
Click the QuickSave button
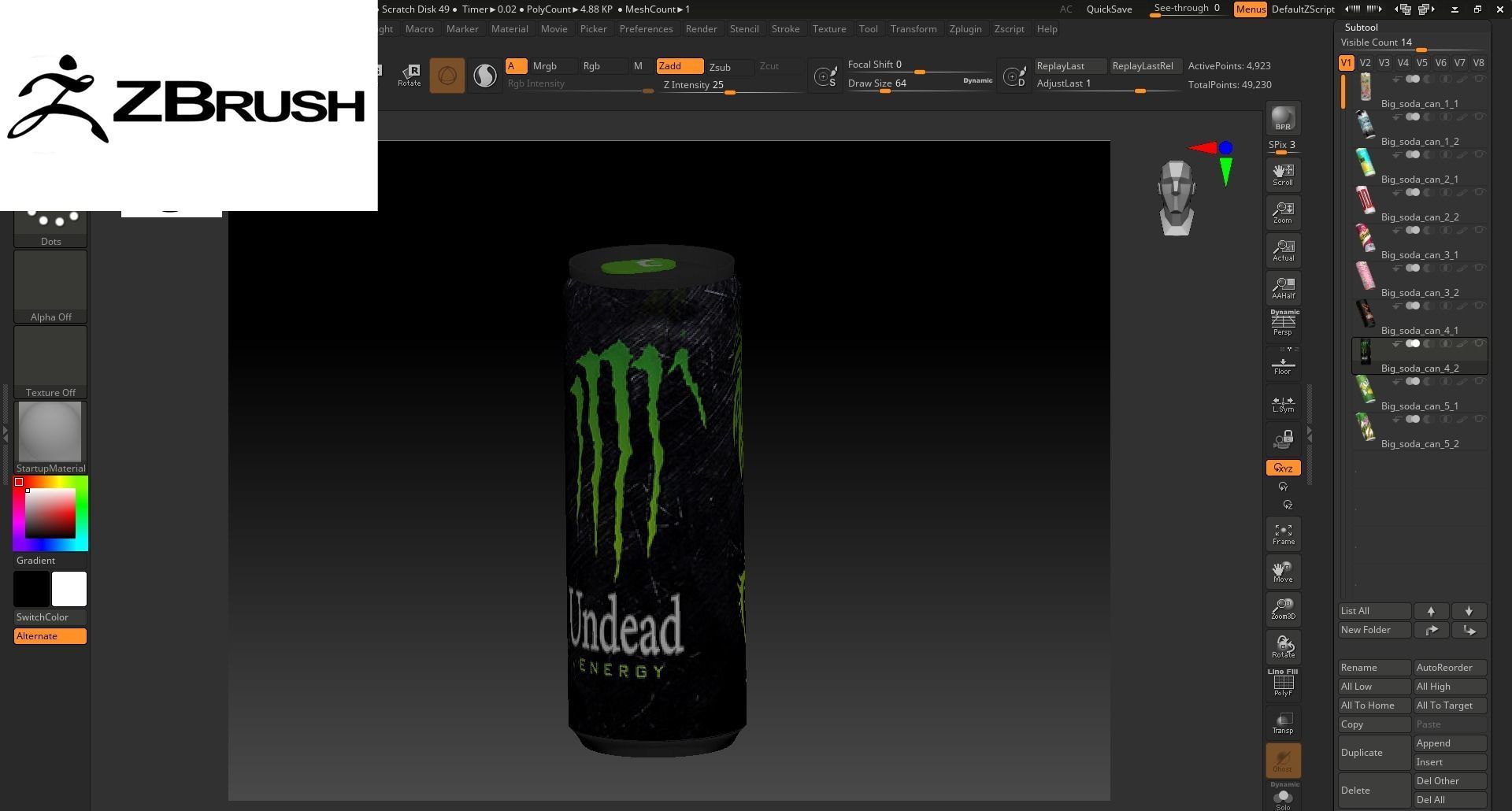point(1109,9)
